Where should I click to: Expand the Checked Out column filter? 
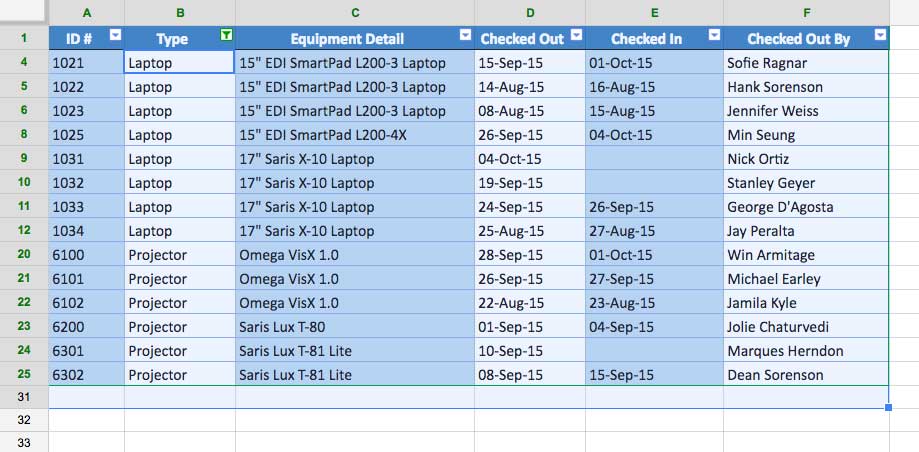(x=575, y=35)
